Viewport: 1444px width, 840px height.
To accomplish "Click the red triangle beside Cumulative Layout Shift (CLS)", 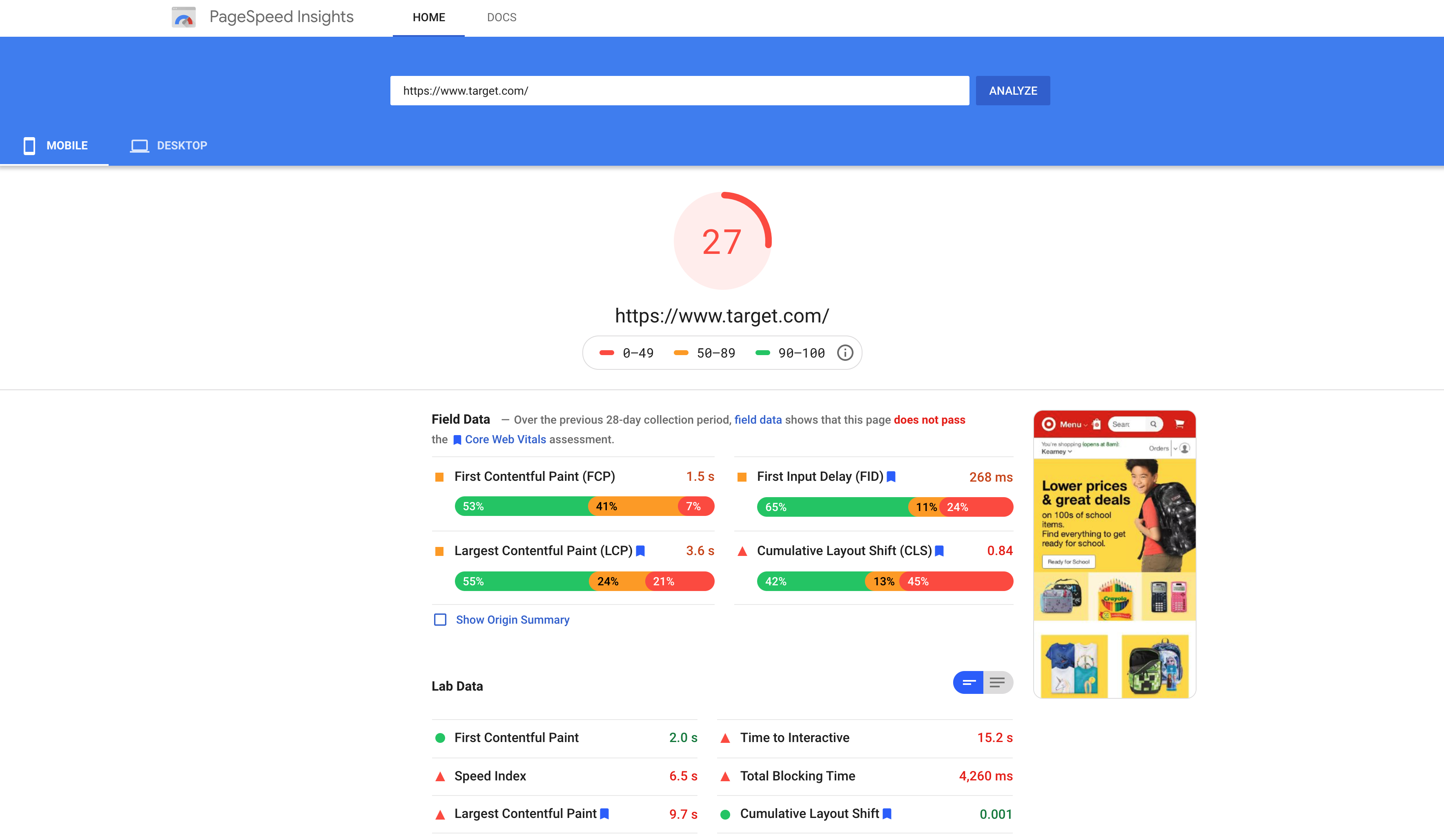I will tap(742, 551).
